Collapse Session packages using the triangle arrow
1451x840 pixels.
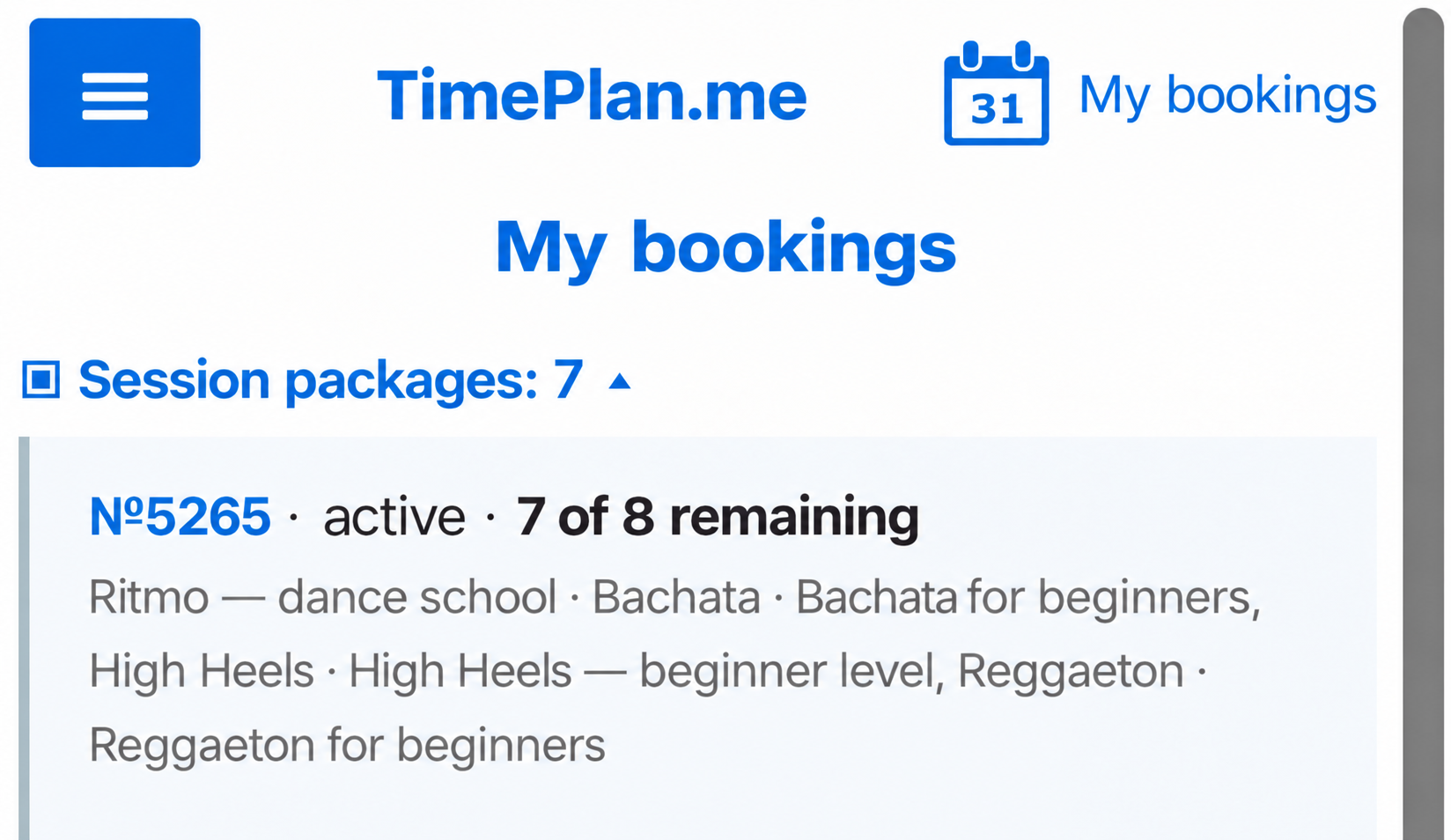620,381
